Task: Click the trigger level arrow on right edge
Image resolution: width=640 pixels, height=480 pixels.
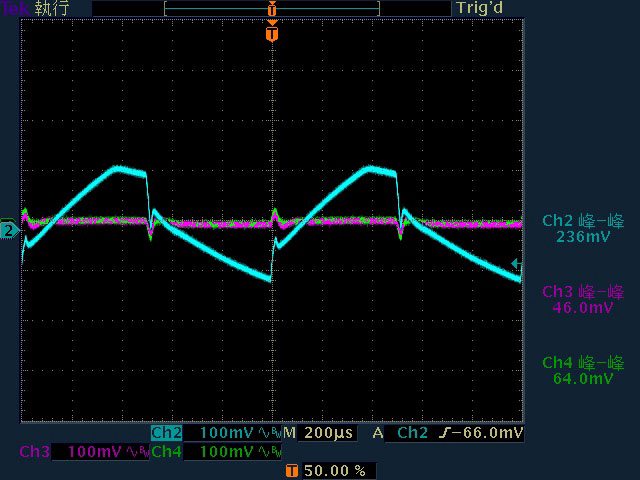Action: [516, 264]
